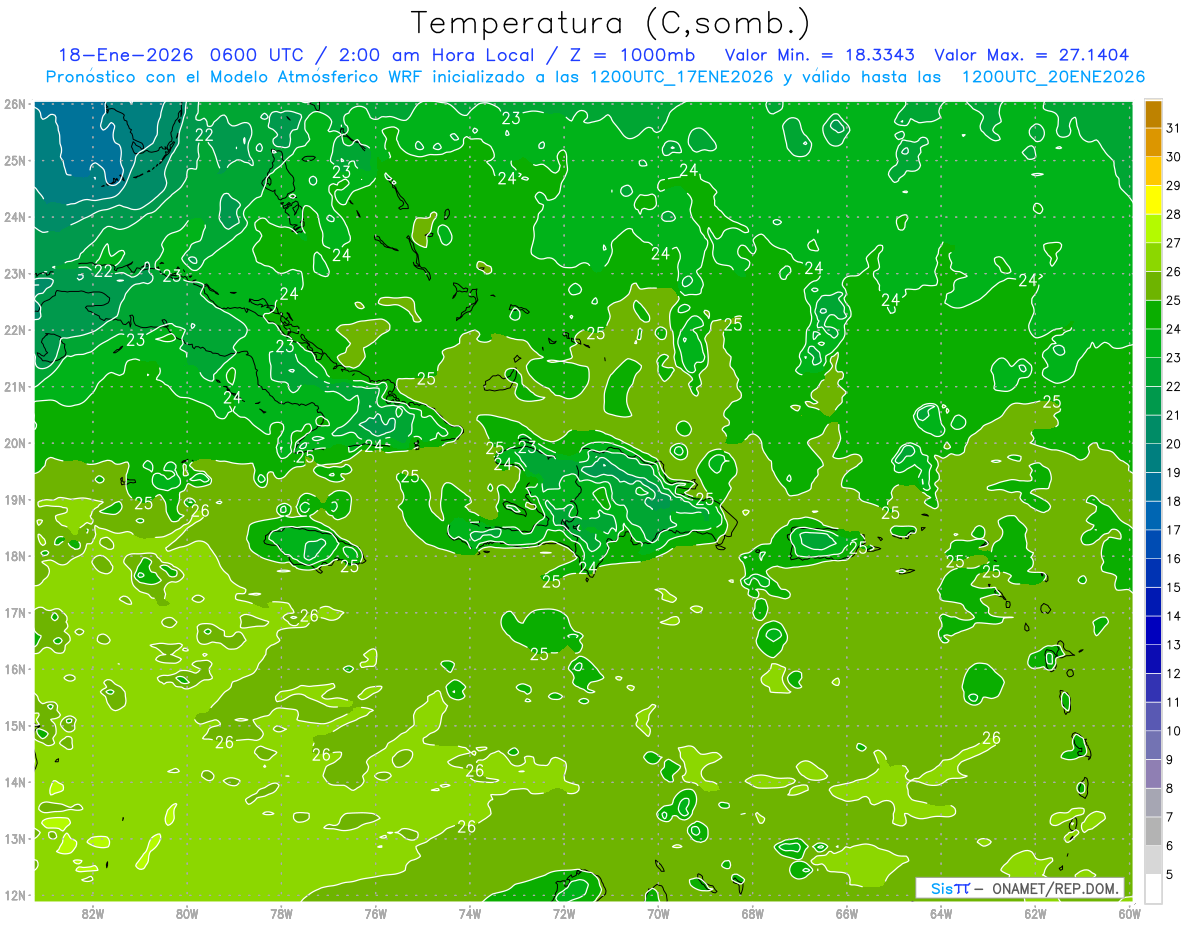
Task: Click the colorbar label "31"
Action: (1173, 129)
